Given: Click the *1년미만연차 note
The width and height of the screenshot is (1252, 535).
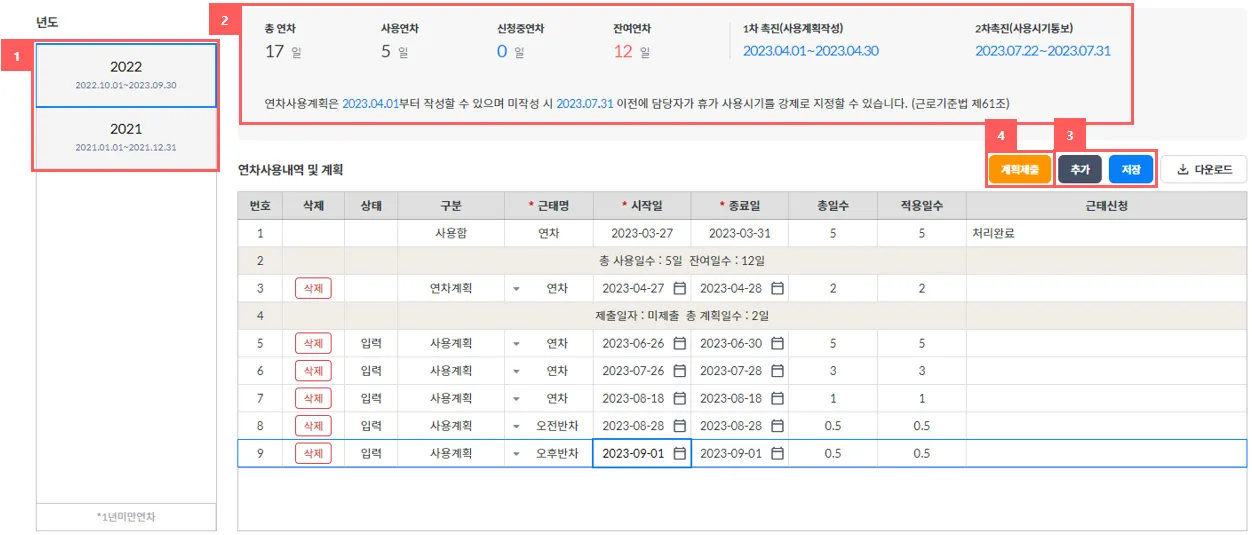Looking at the screenshot, I should pos(126,517).
